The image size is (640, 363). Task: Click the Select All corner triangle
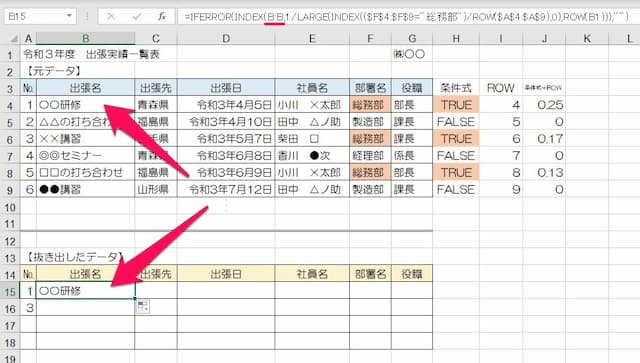click(13, 39)
